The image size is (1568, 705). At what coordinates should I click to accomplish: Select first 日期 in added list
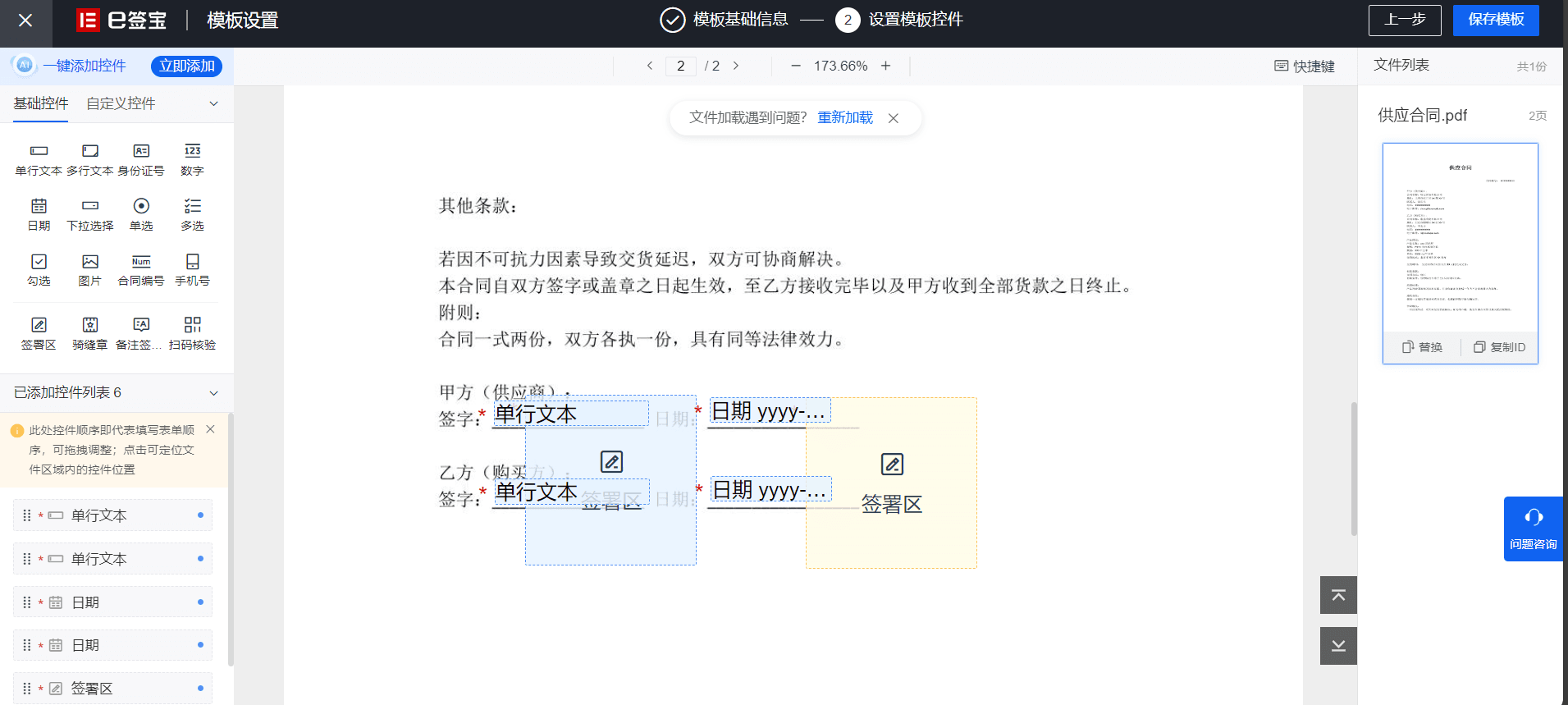coord(112,602)
